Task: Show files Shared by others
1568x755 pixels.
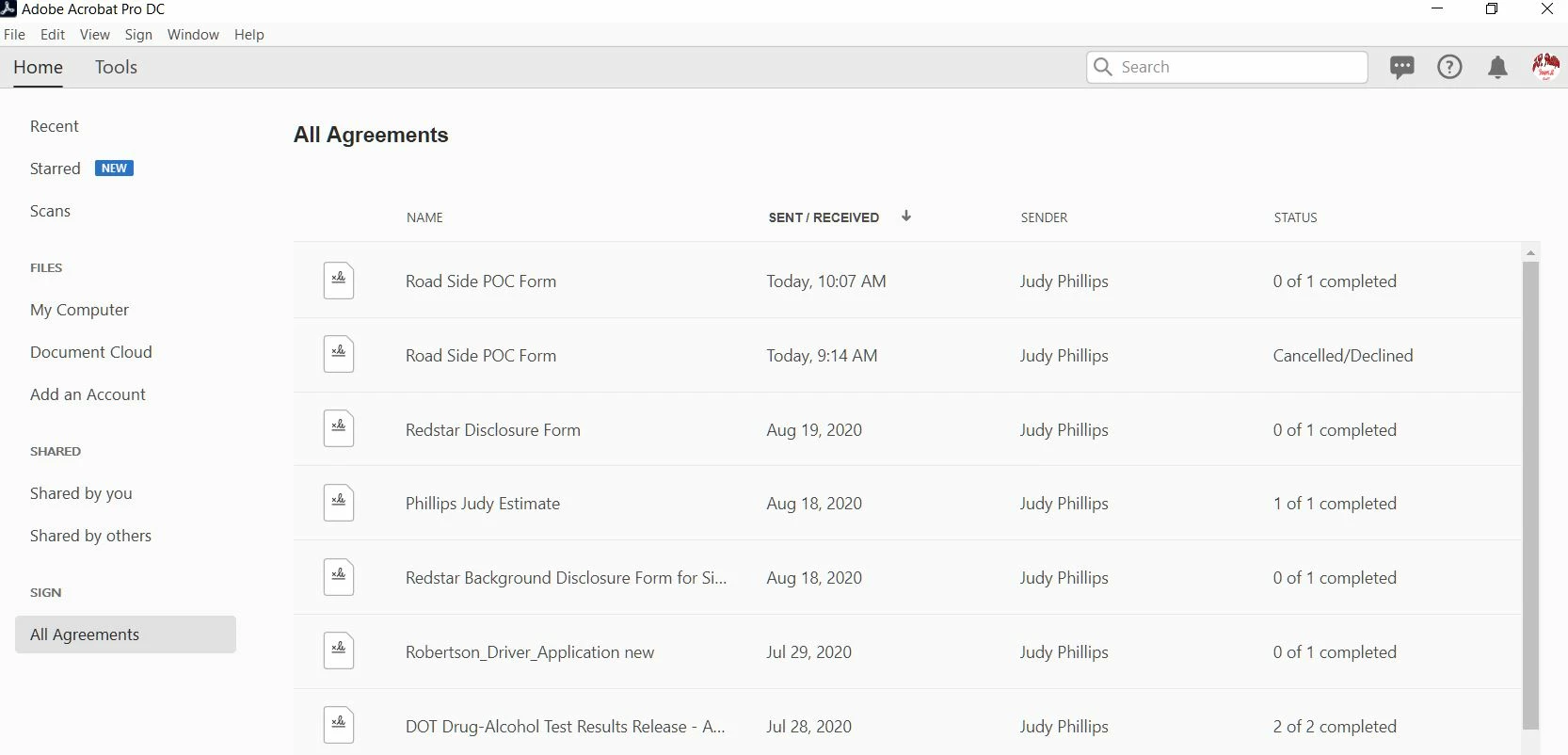Action: coord(90,536)
